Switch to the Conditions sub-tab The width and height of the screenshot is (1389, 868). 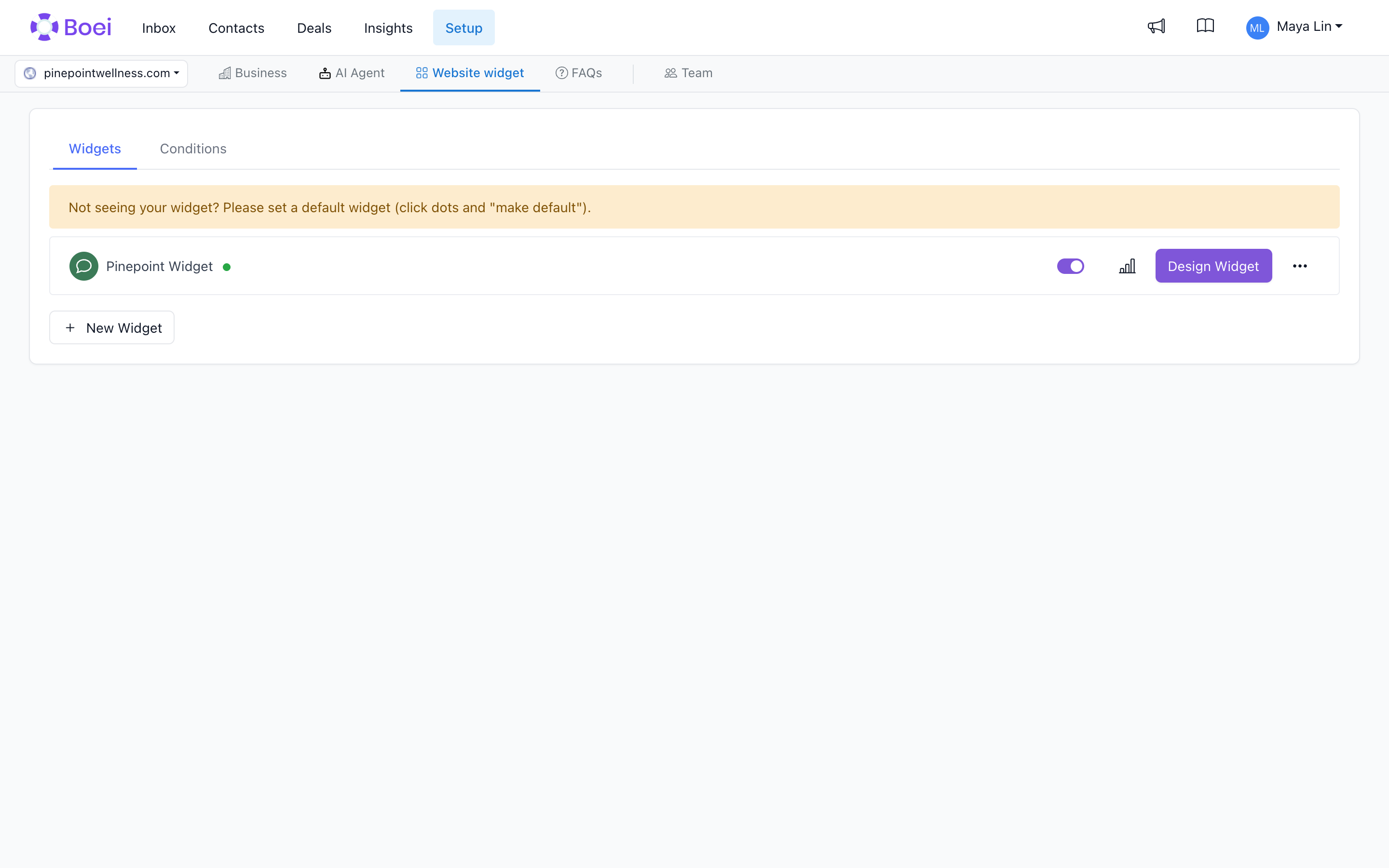pos(193,149)
